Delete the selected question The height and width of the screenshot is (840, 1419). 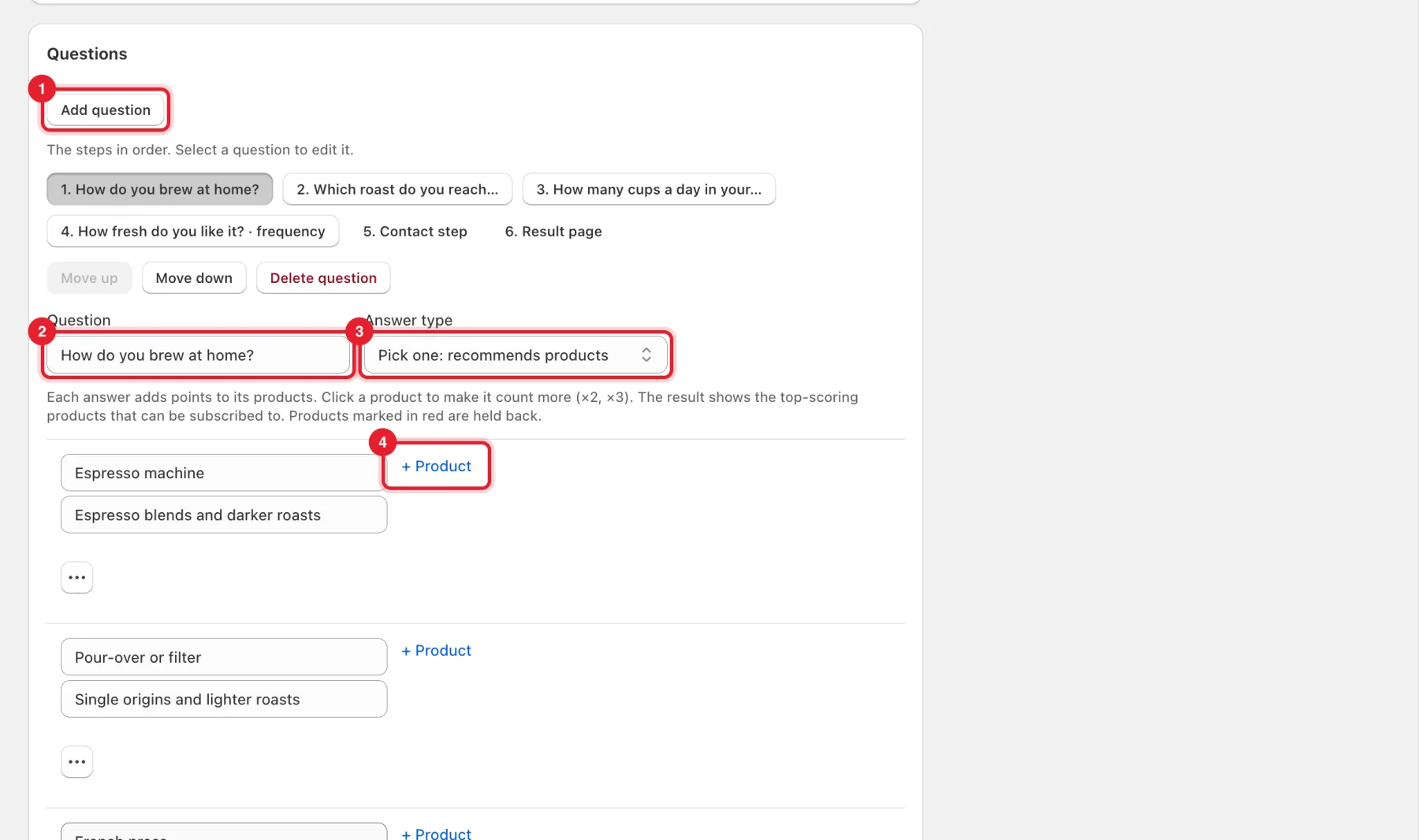click(x=323, y=278)
